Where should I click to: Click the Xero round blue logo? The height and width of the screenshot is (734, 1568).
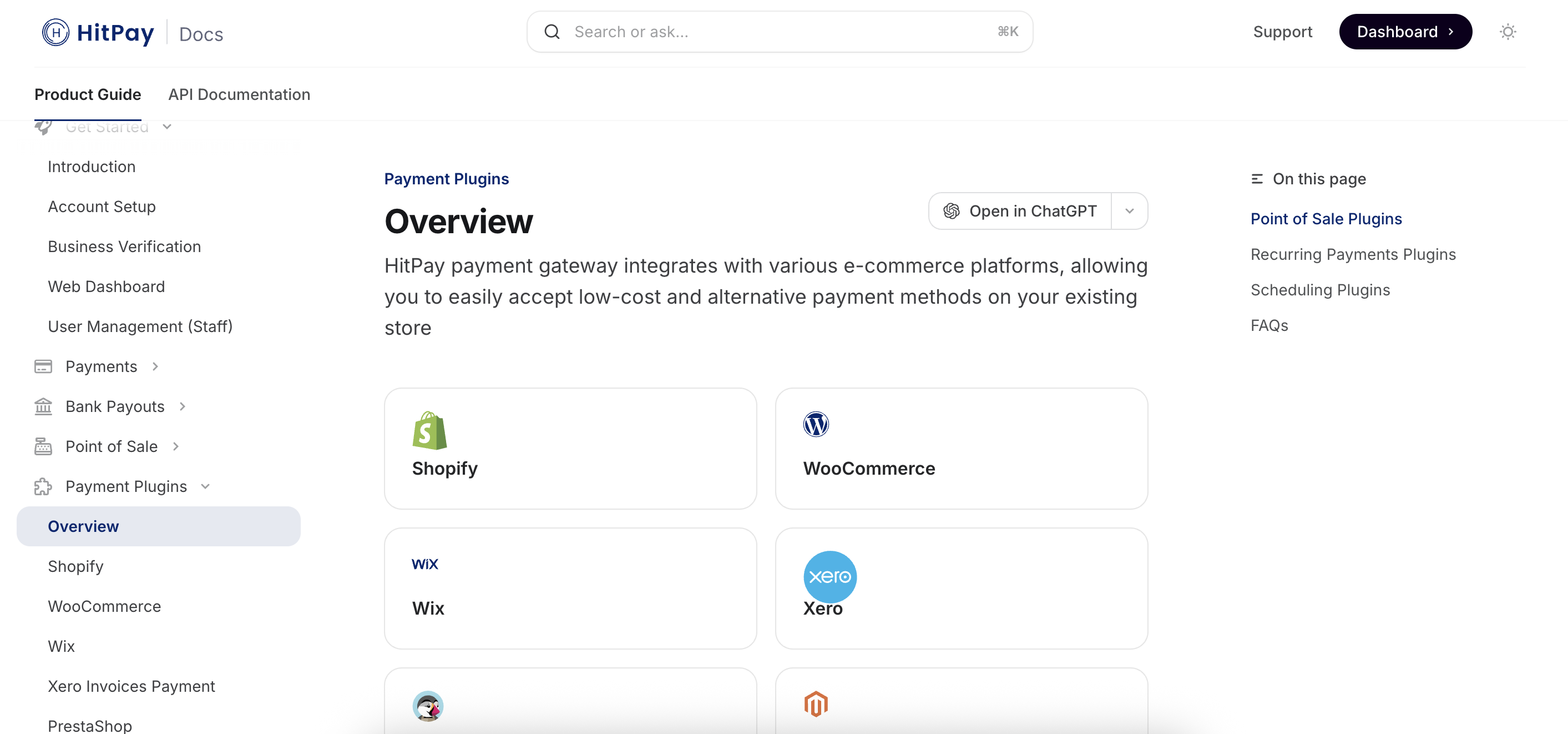click(829, 577)
